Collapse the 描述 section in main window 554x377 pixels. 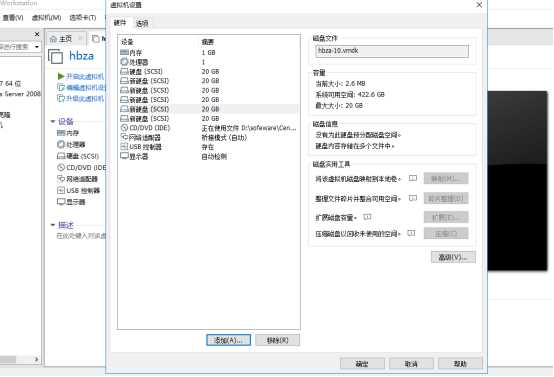[53, 225]
